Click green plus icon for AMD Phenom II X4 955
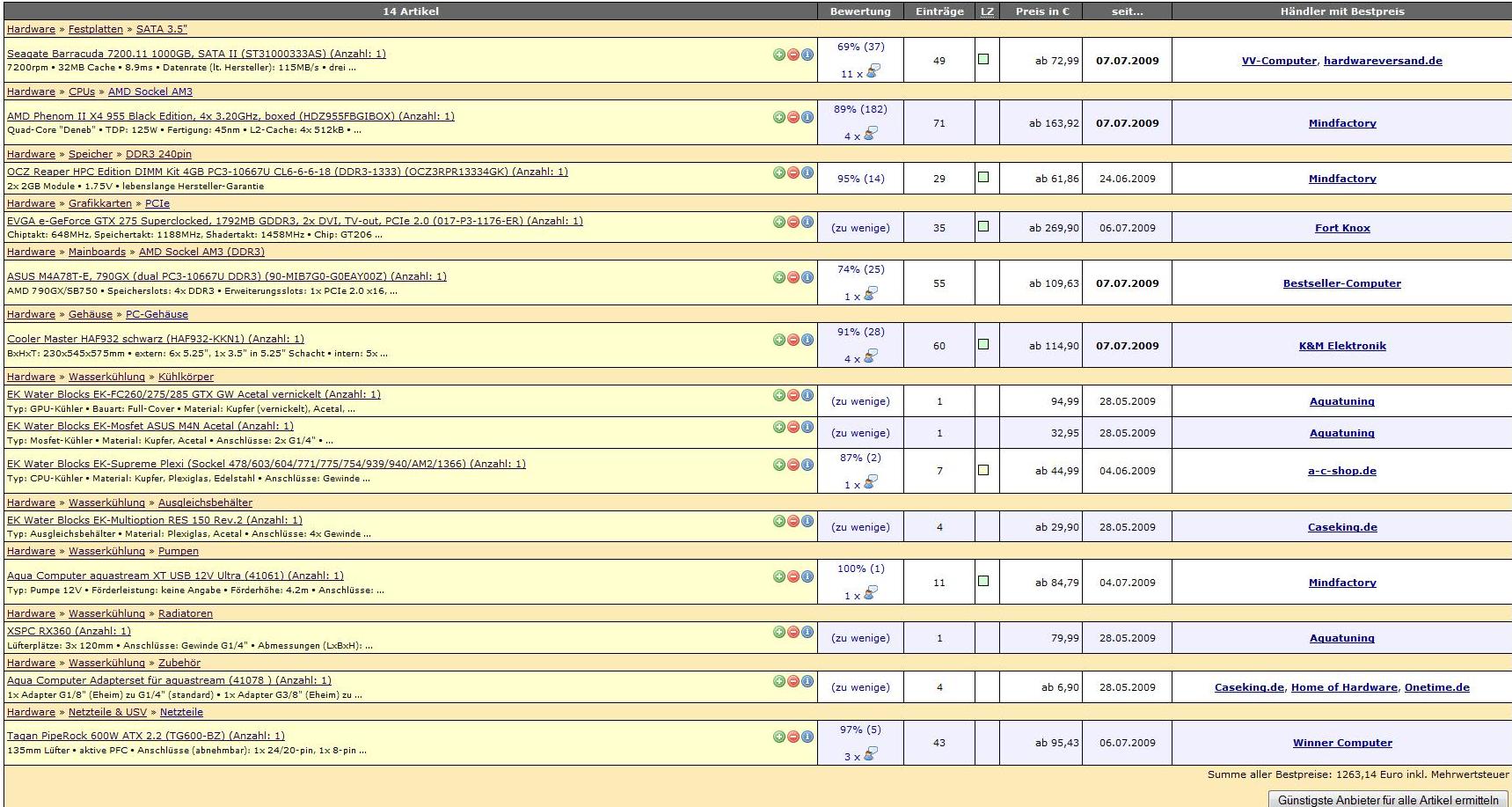The image size is (1512, 807). [779, 117]
